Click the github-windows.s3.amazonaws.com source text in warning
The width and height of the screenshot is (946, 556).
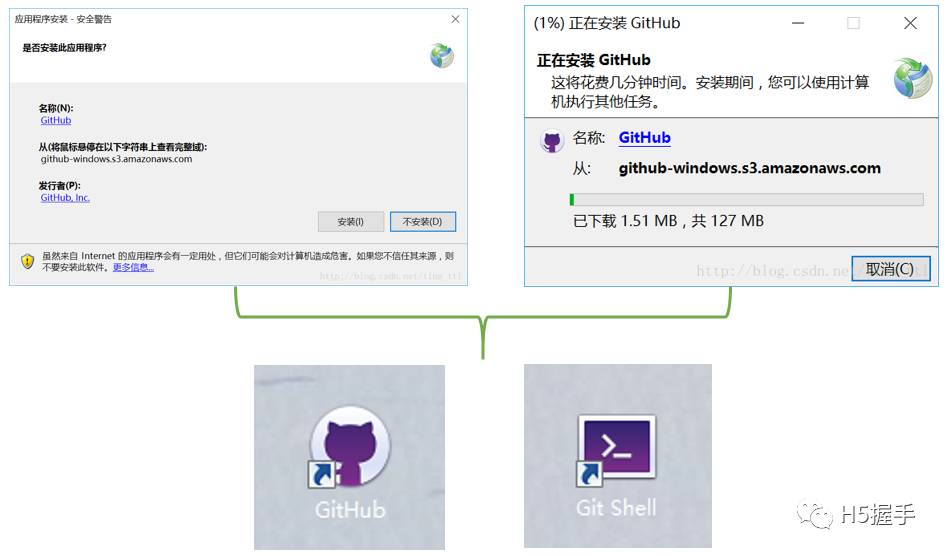click(x=116, y=159)
